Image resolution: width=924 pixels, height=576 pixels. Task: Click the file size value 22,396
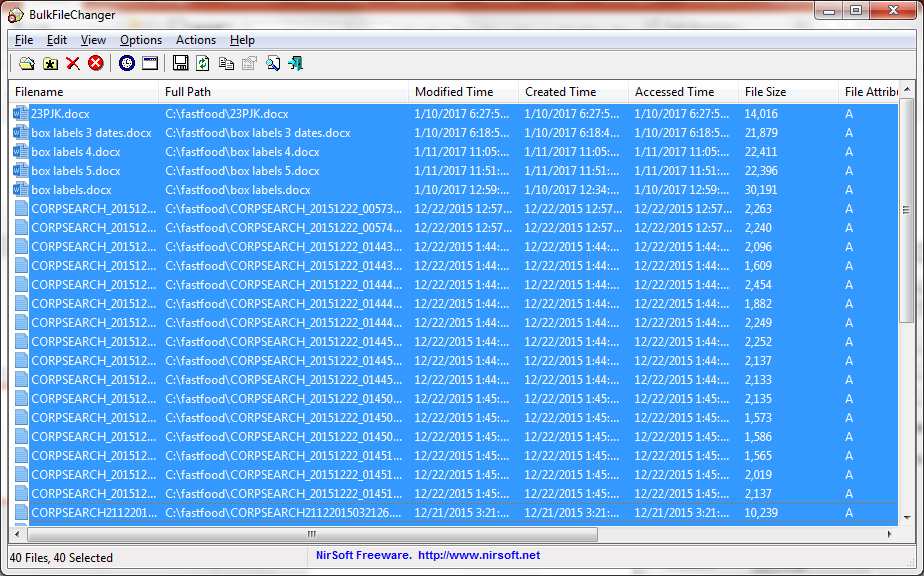(761, 171)
